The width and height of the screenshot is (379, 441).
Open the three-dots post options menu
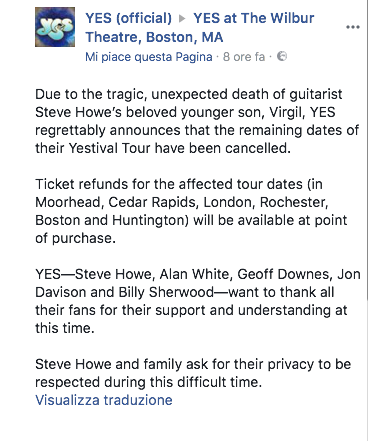353,27
